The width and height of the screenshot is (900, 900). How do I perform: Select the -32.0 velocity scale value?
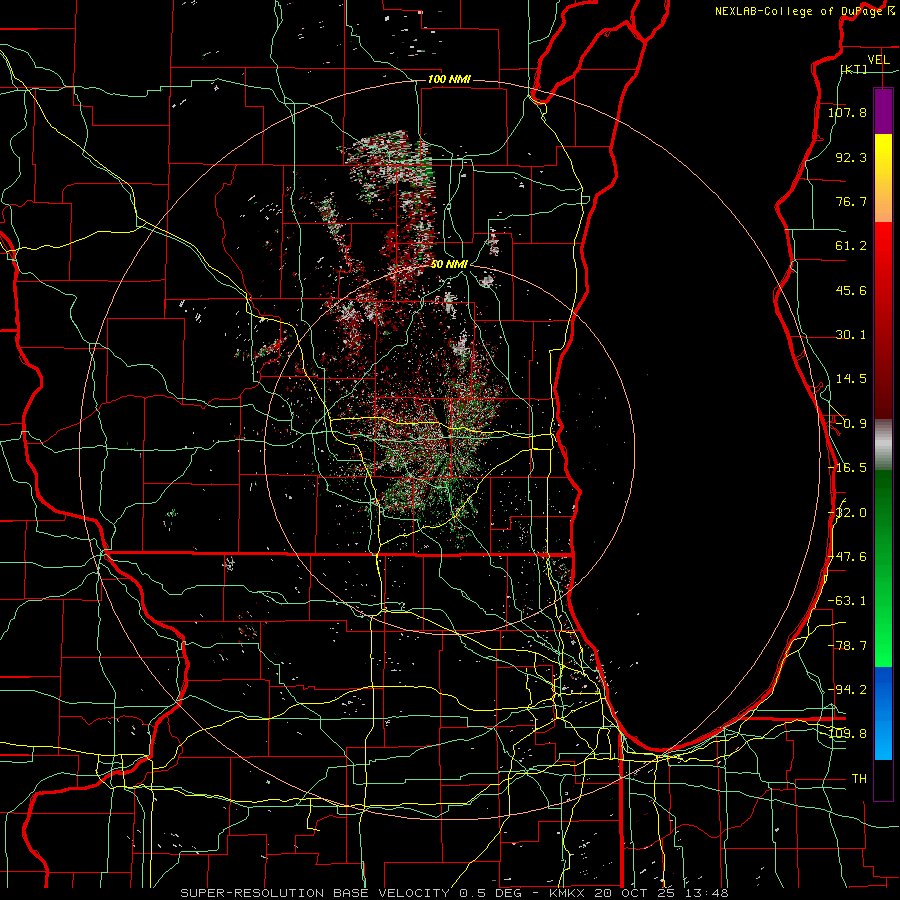point(847,513)
